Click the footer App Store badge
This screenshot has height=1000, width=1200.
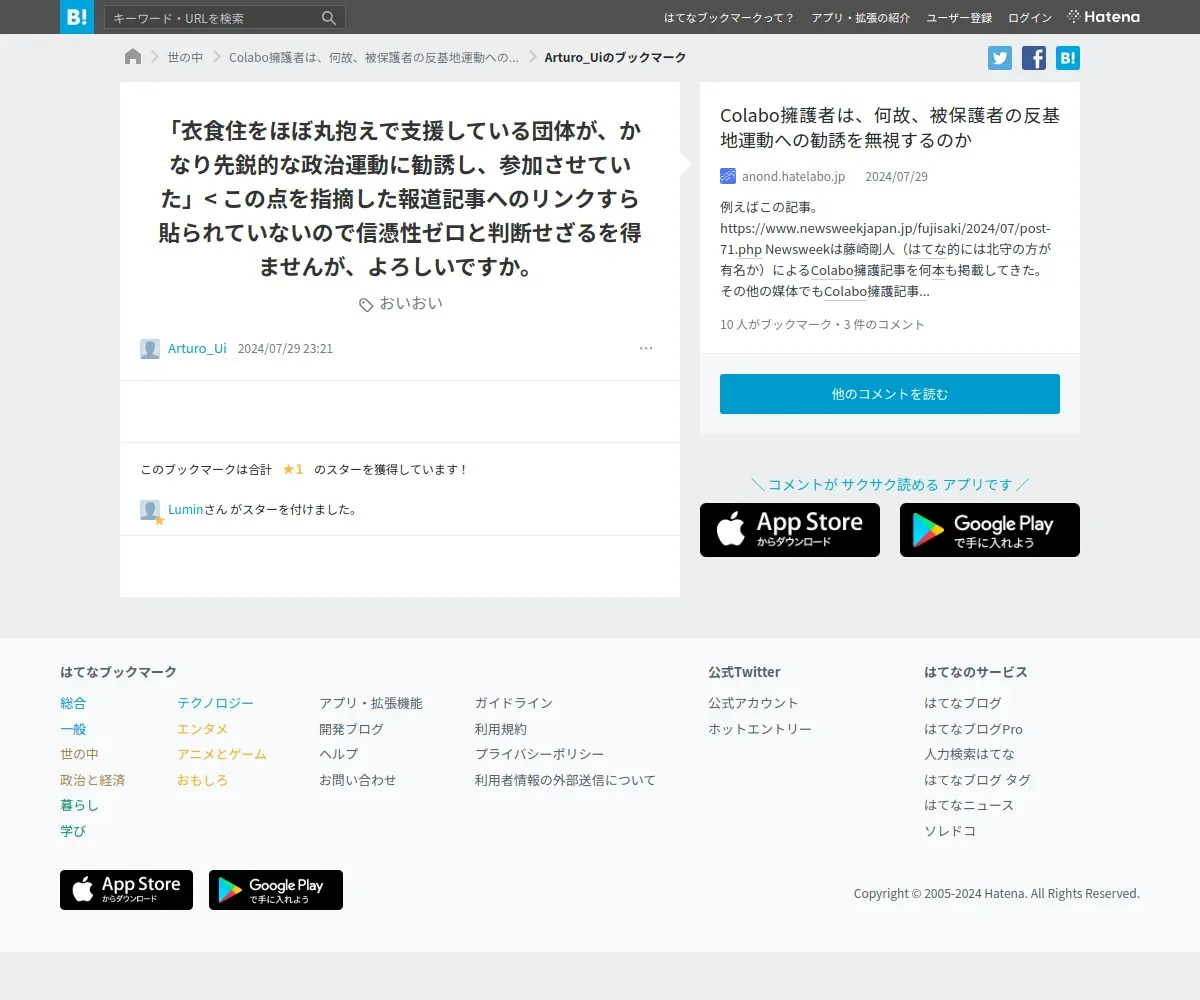tap(126, 890)
